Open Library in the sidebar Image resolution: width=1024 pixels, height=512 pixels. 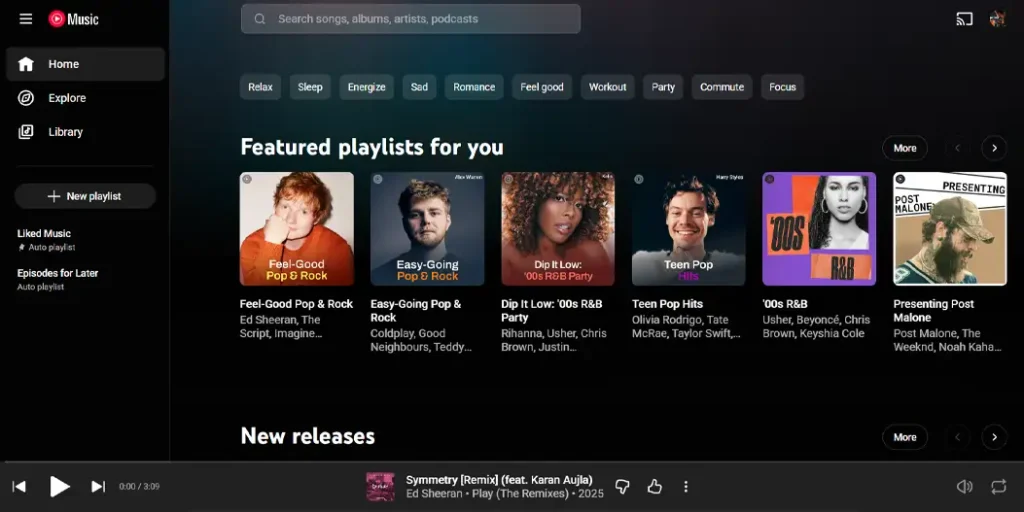click(86, 132)
